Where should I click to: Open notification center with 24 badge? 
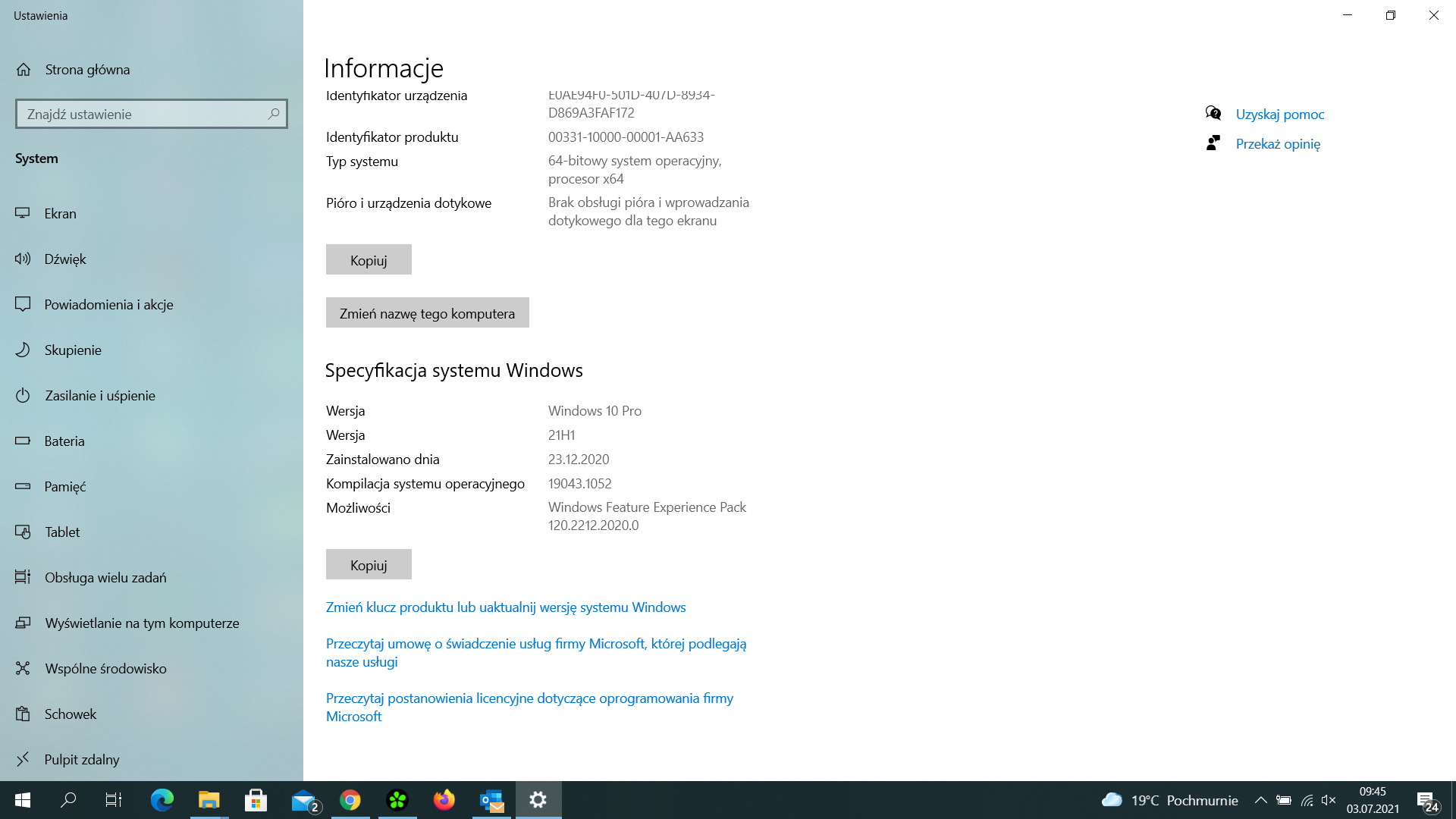point(1428,801)
